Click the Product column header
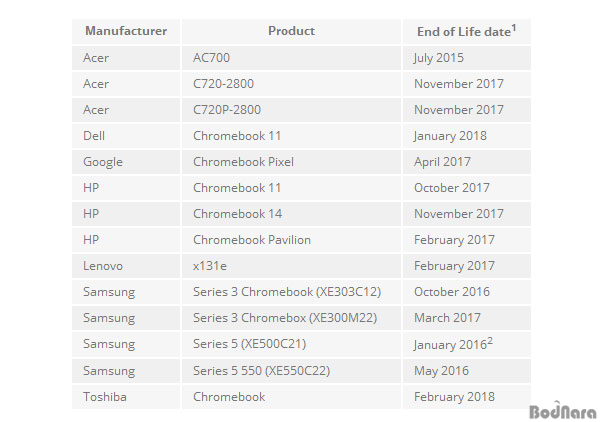600x422 pixels. pyautogui.click(x=291, y=31)
